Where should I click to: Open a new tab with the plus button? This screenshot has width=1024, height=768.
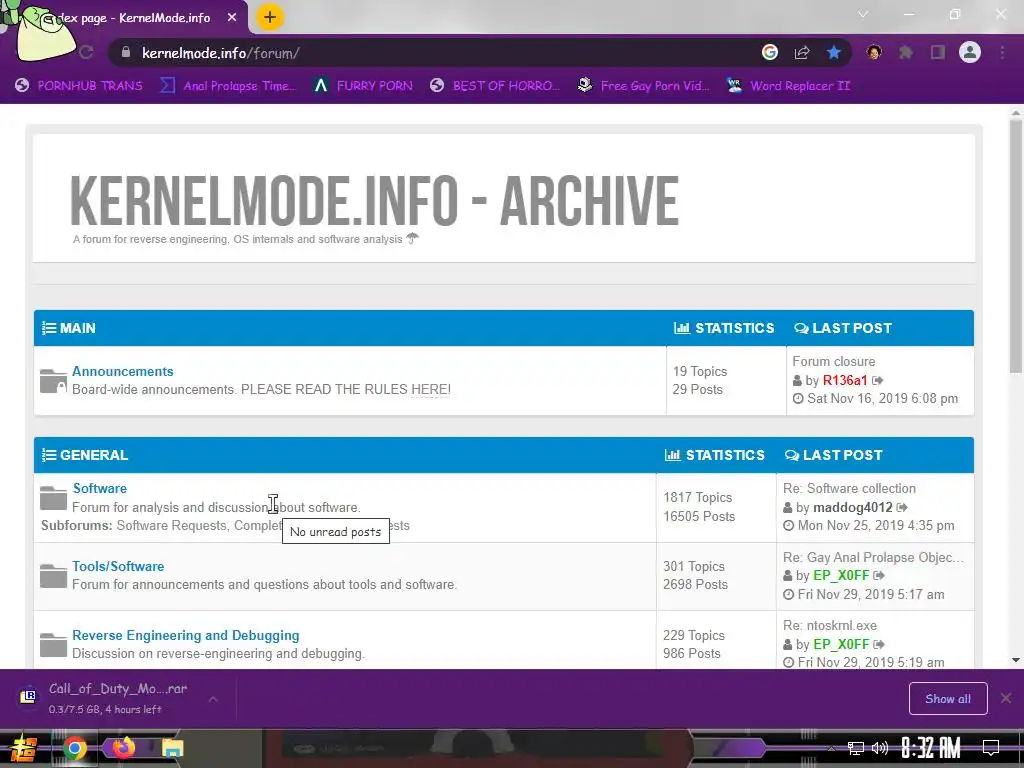click(x=270, y=18)
